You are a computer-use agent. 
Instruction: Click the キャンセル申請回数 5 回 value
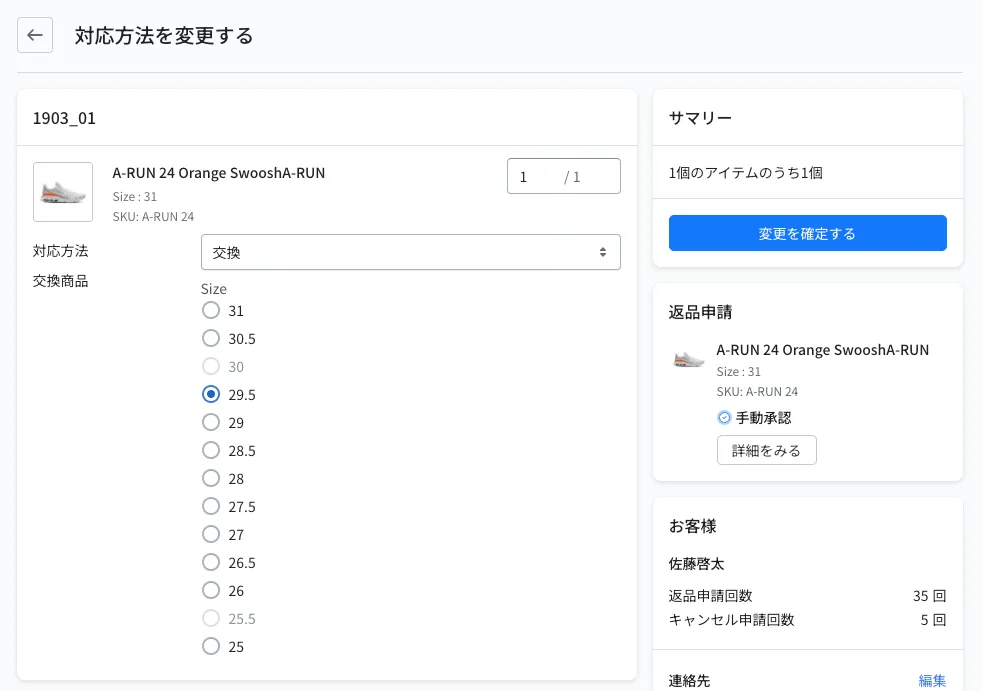coord(933,620)
